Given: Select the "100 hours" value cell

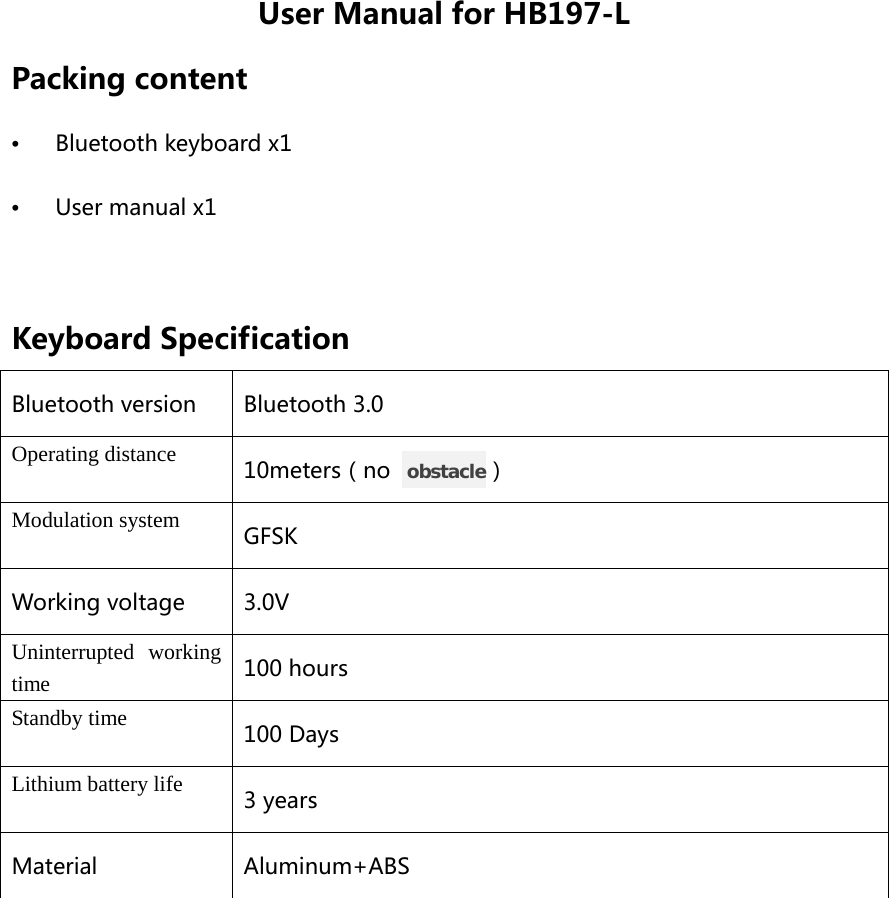Looking at the screenshot, I should [x=296, y=668].
